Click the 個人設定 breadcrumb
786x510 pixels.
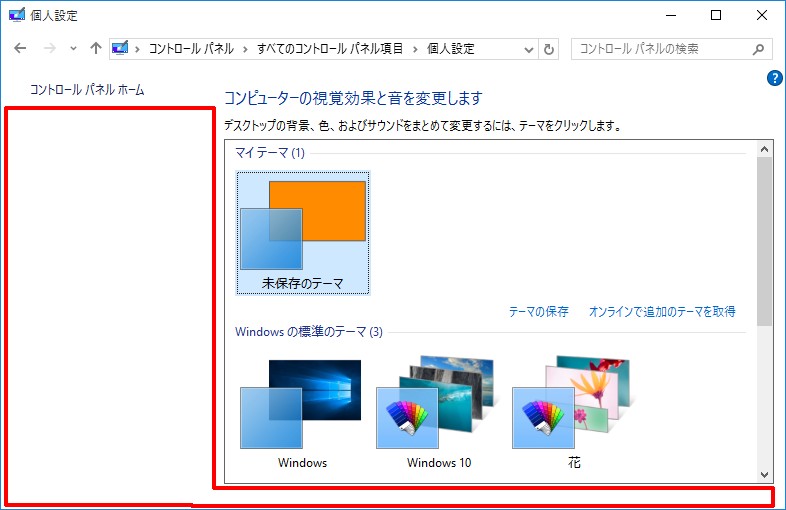(x=451, y=49)
